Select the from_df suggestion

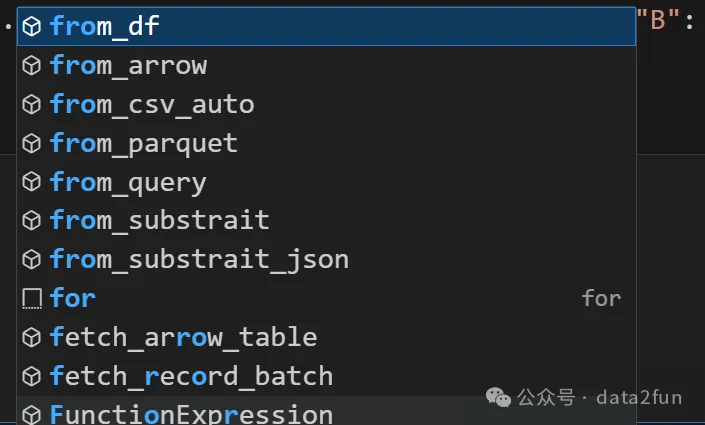[x=104, y=27]
